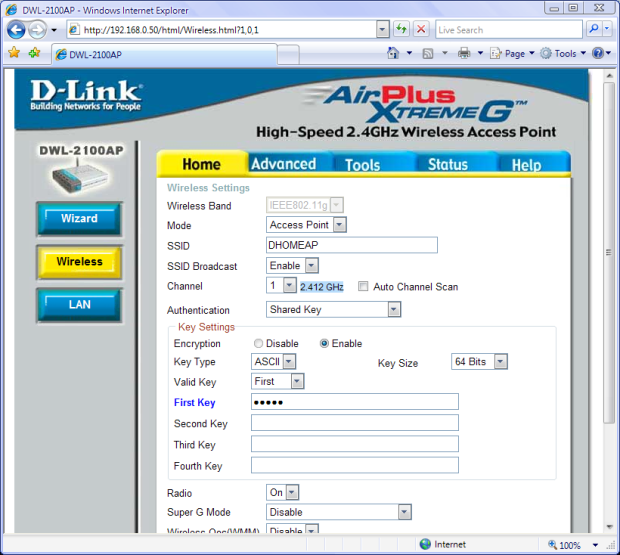
Task: Click the Internet zone globe icon
Action: point(425,544)
